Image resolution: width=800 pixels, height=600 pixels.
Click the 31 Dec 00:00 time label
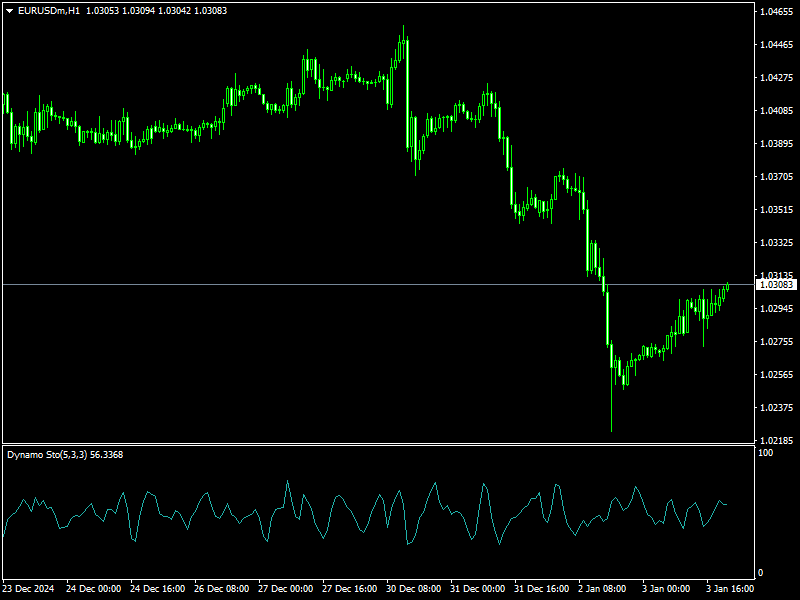[478, 589]
